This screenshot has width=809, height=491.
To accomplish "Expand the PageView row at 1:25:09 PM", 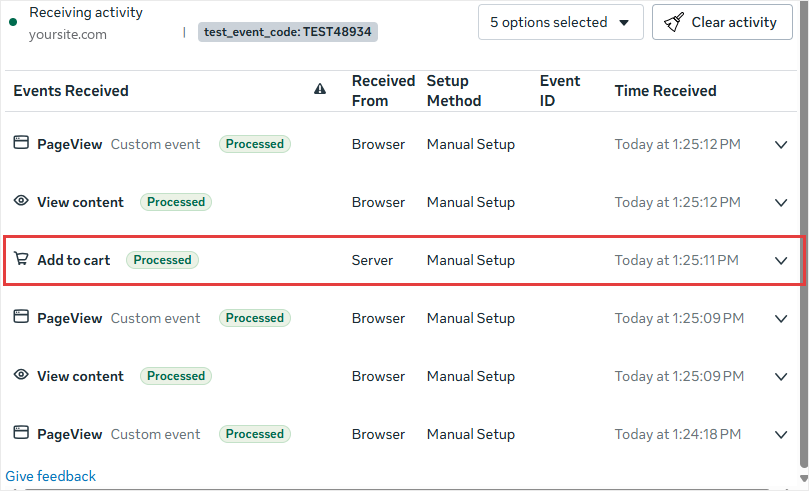I will click(781, 319).
